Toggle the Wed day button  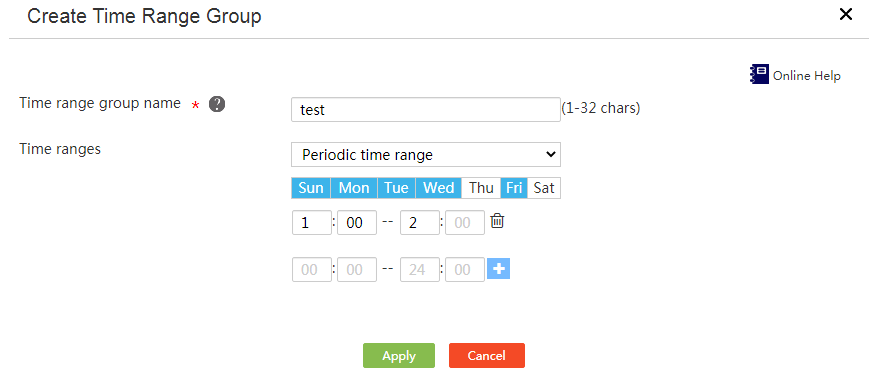pyautogui.click(x=439, y=188)
